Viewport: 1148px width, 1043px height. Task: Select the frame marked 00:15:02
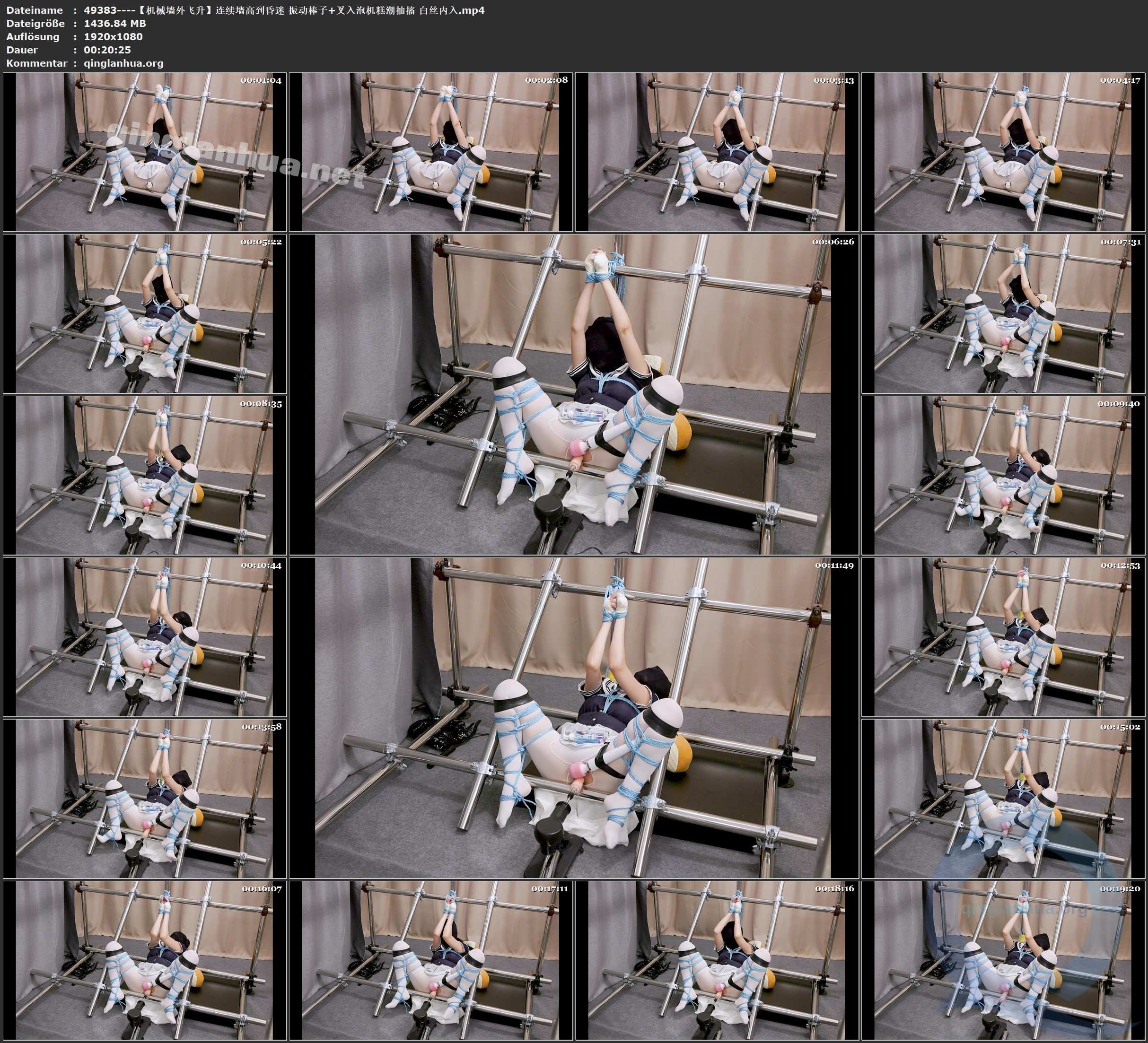click(1003, 798)
